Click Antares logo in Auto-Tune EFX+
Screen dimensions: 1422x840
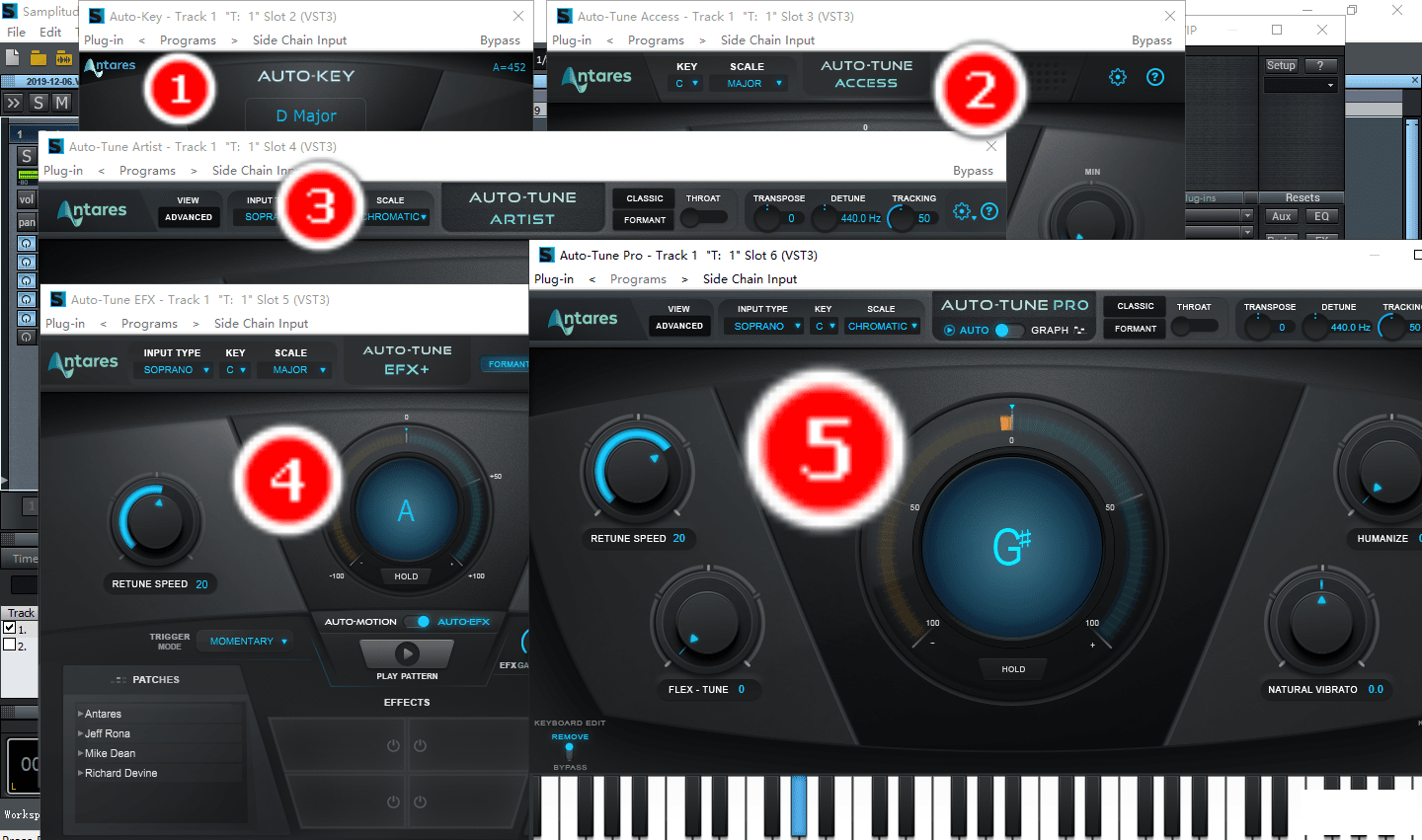coord(83,363)
